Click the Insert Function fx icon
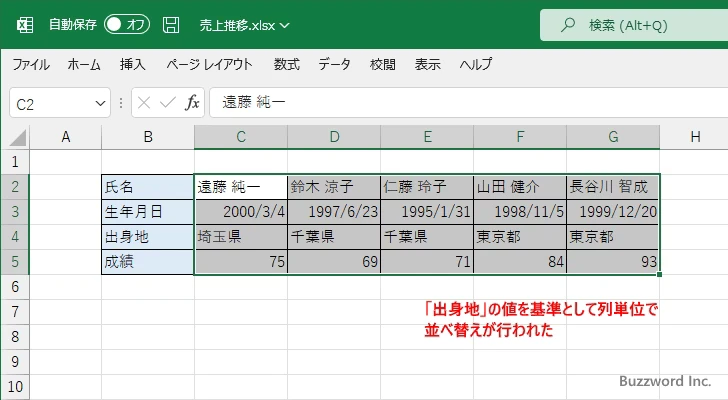 click(x=192, y=103)
